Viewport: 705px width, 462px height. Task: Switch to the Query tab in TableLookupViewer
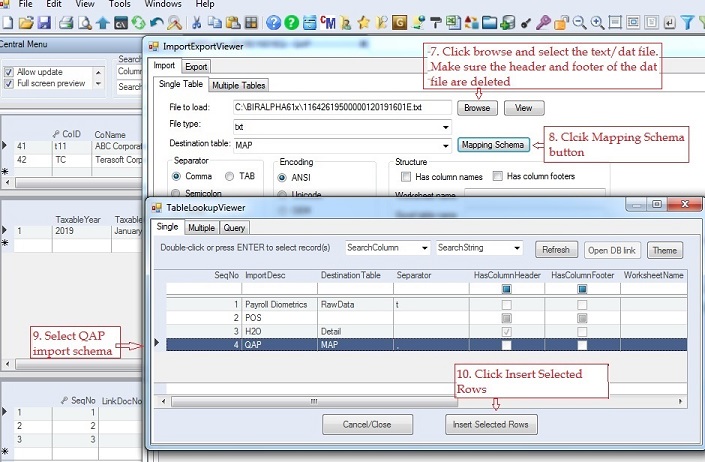pos(234,228)
